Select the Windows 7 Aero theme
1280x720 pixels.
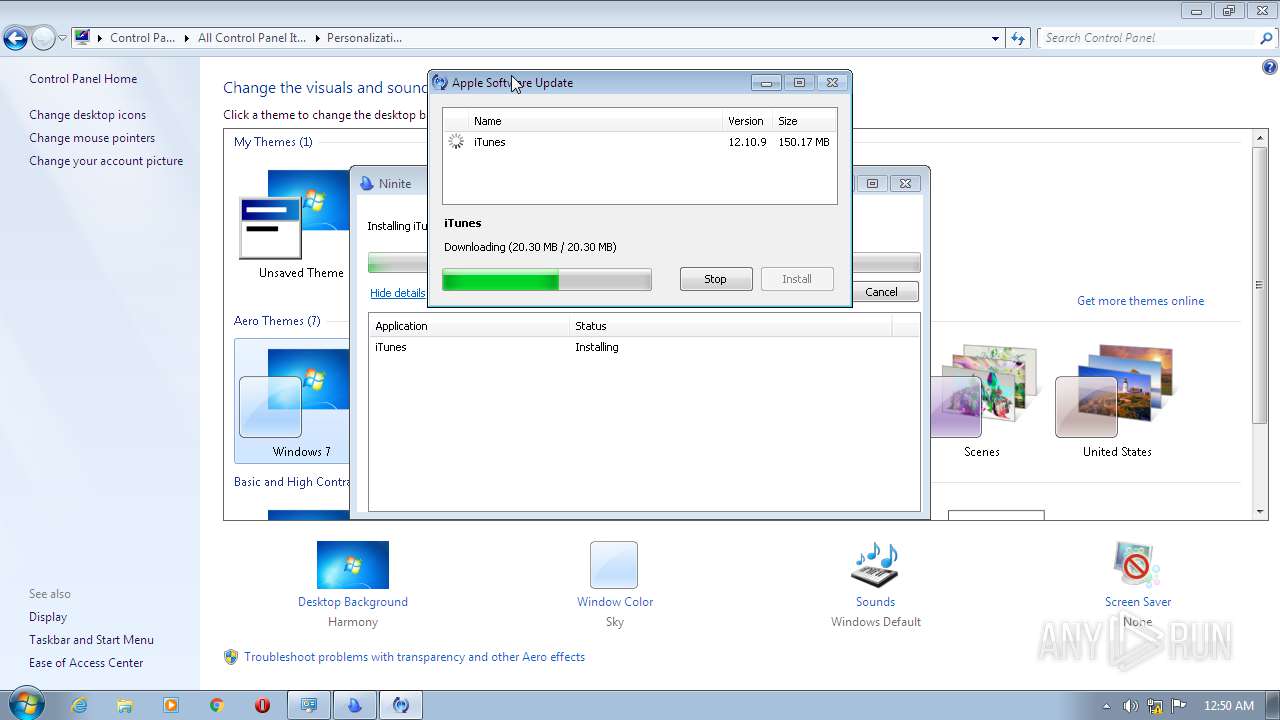[293, 400]
